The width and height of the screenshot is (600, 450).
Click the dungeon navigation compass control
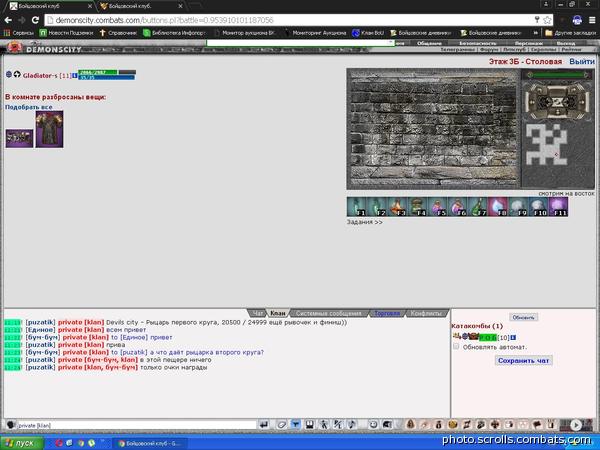(557, 101)
